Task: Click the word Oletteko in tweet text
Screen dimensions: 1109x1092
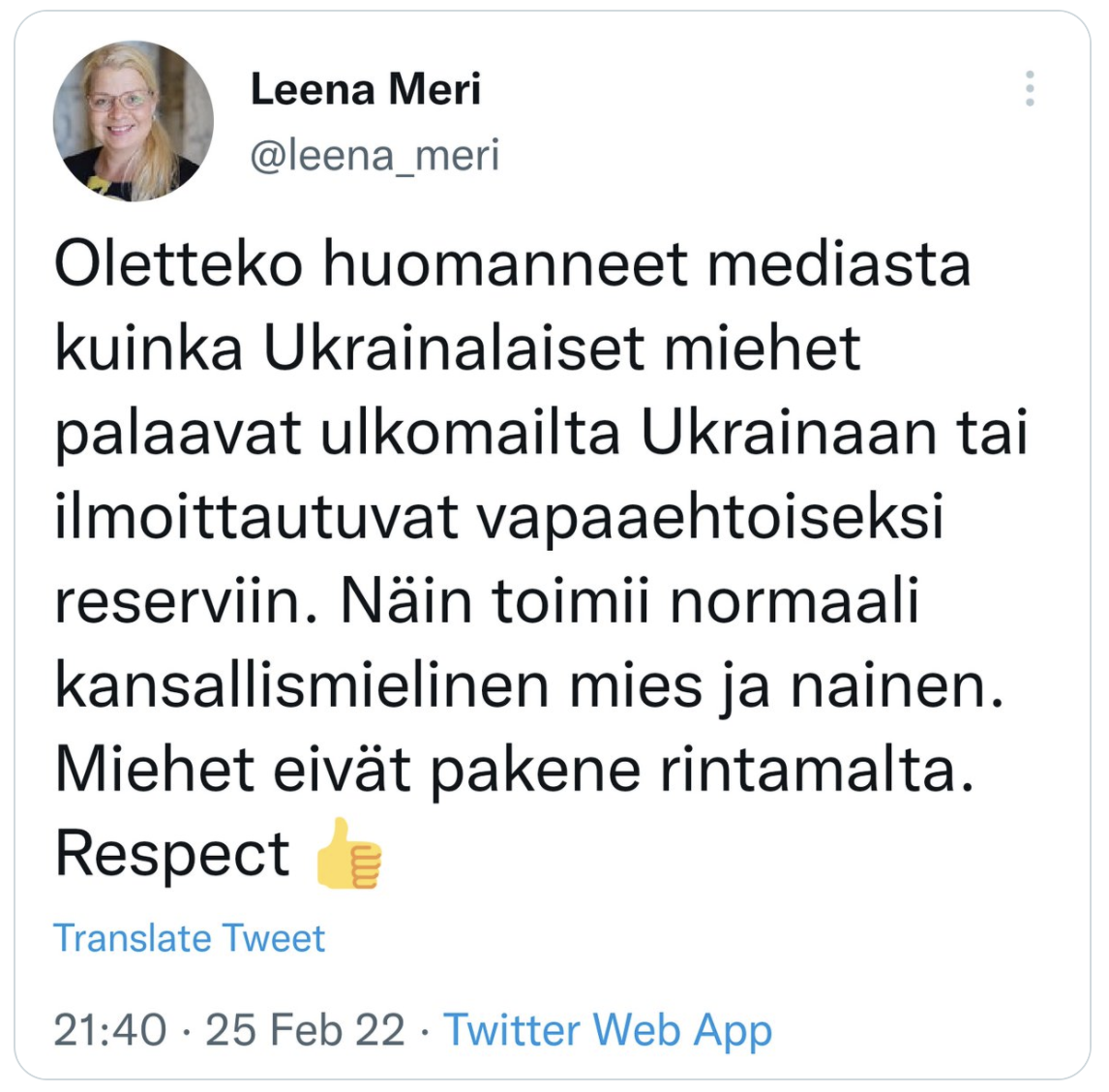Action: click(178, 264)
